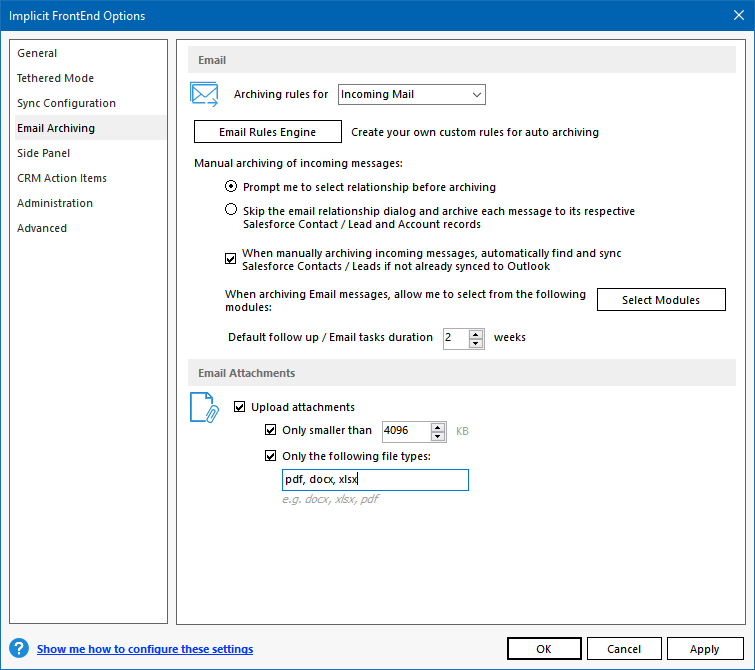Toggle the Only smaller than checkbox
755x670 pixels.
(x=270, y=431)
